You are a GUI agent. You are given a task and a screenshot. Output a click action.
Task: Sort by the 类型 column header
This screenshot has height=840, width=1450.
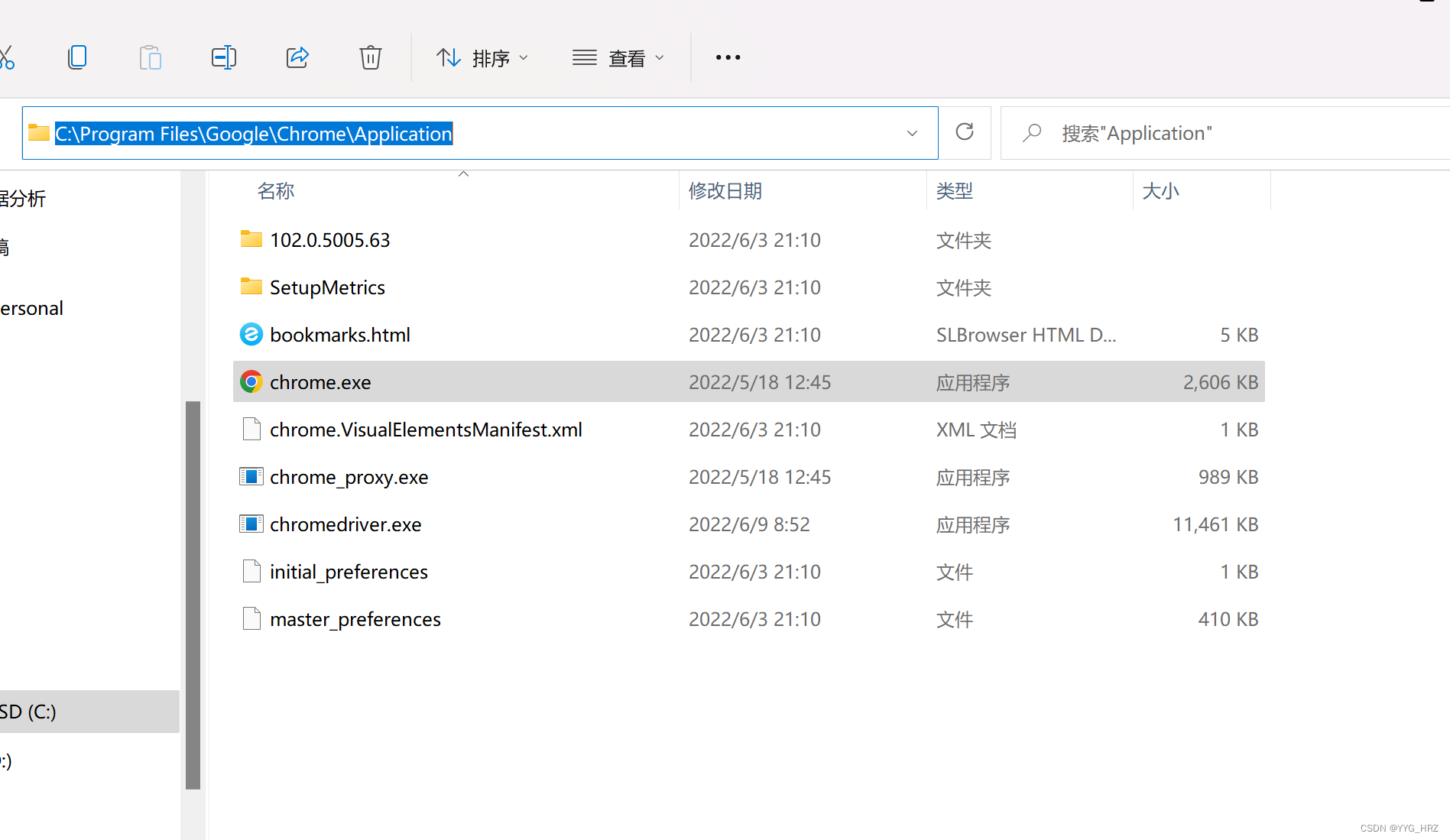click(x=955, y=191)
